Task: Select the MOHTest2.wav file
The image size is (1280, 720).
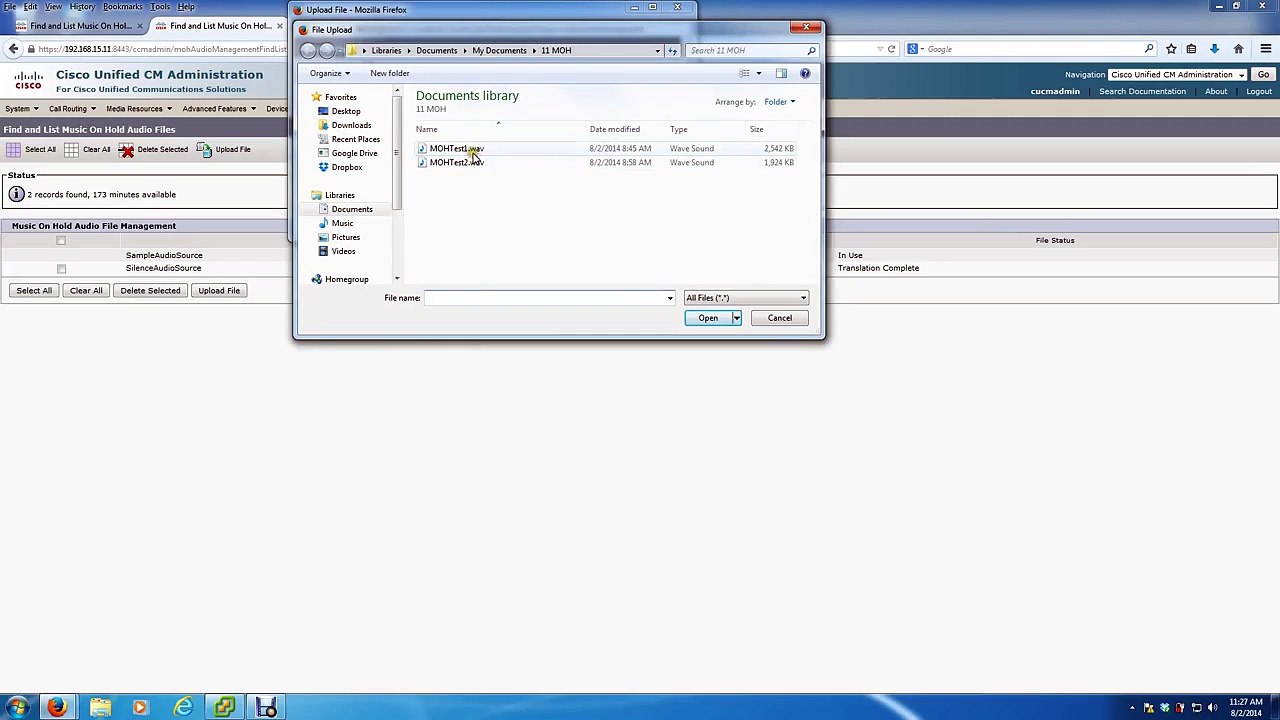Action: tap(457, 162)
